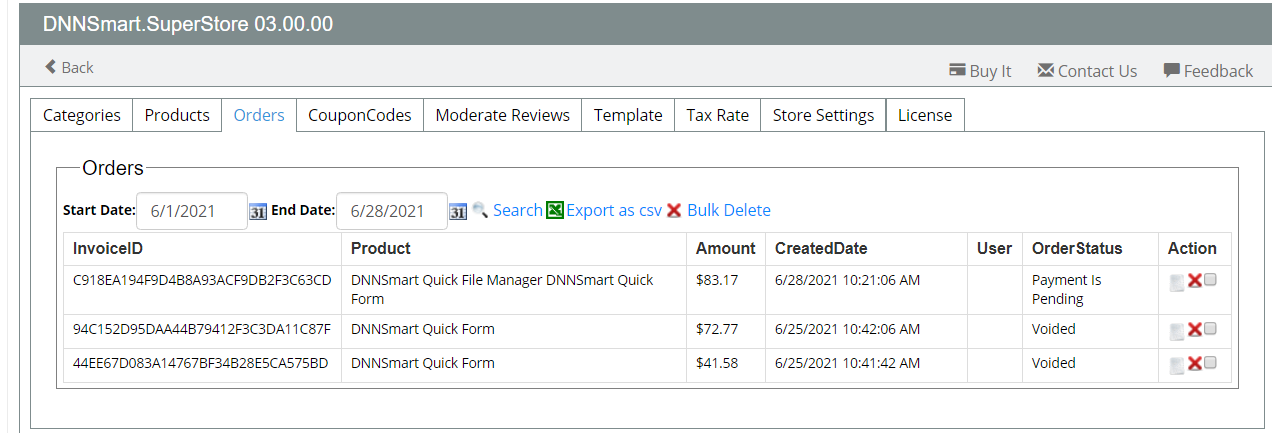View details icon for invoice C918EA194F9D
The height and width of the screenshot is (433, 1272).
1177,283
